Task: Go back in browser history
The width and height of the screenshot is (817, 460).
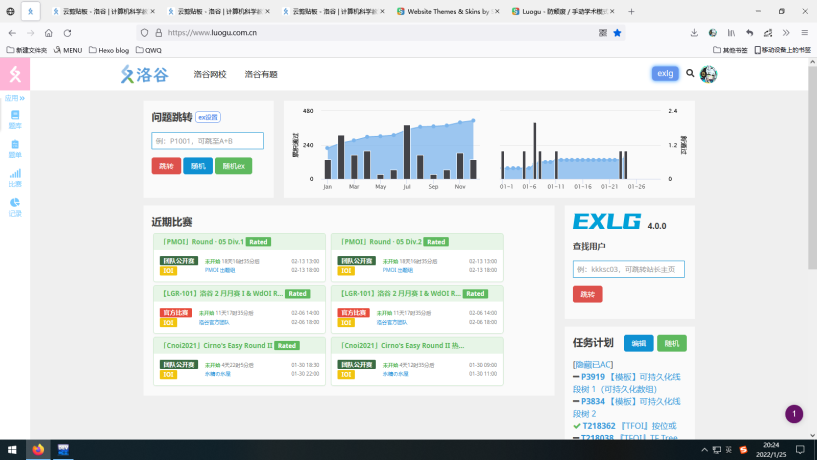Action: click(13, 33)
